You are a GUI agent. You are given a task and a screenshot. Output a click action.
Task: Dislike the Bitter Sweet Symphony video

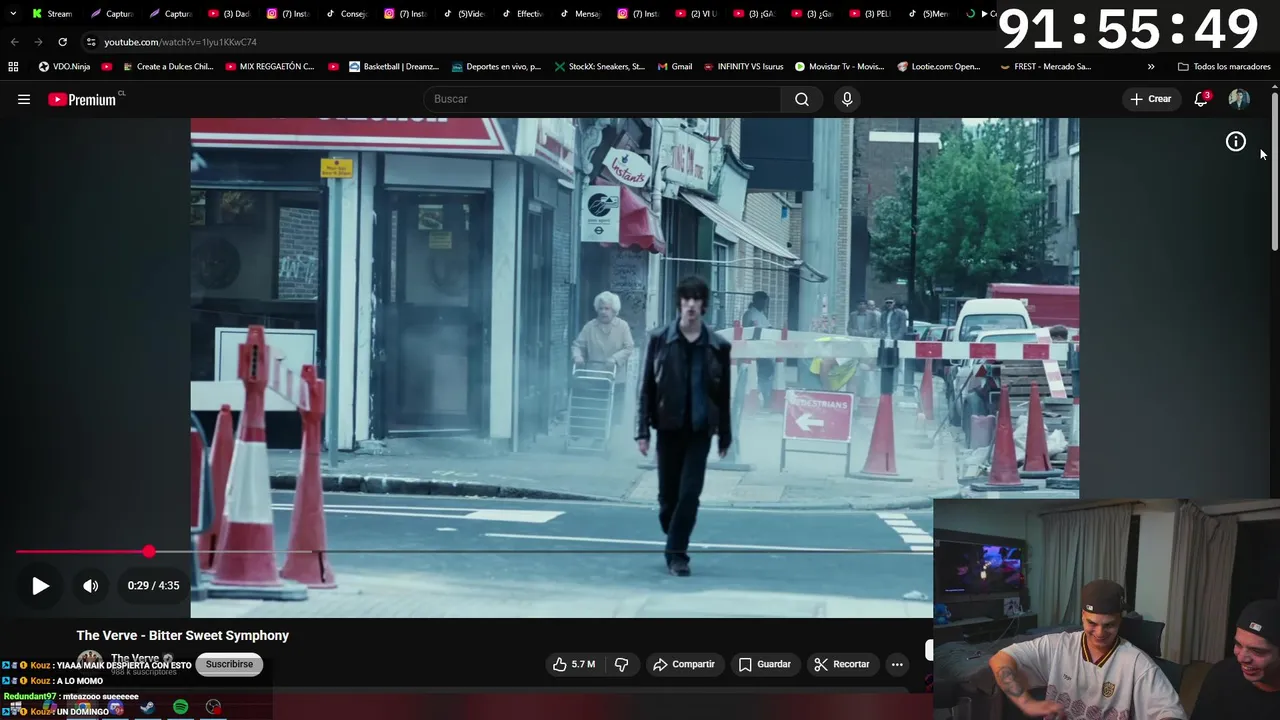[621, 664]
